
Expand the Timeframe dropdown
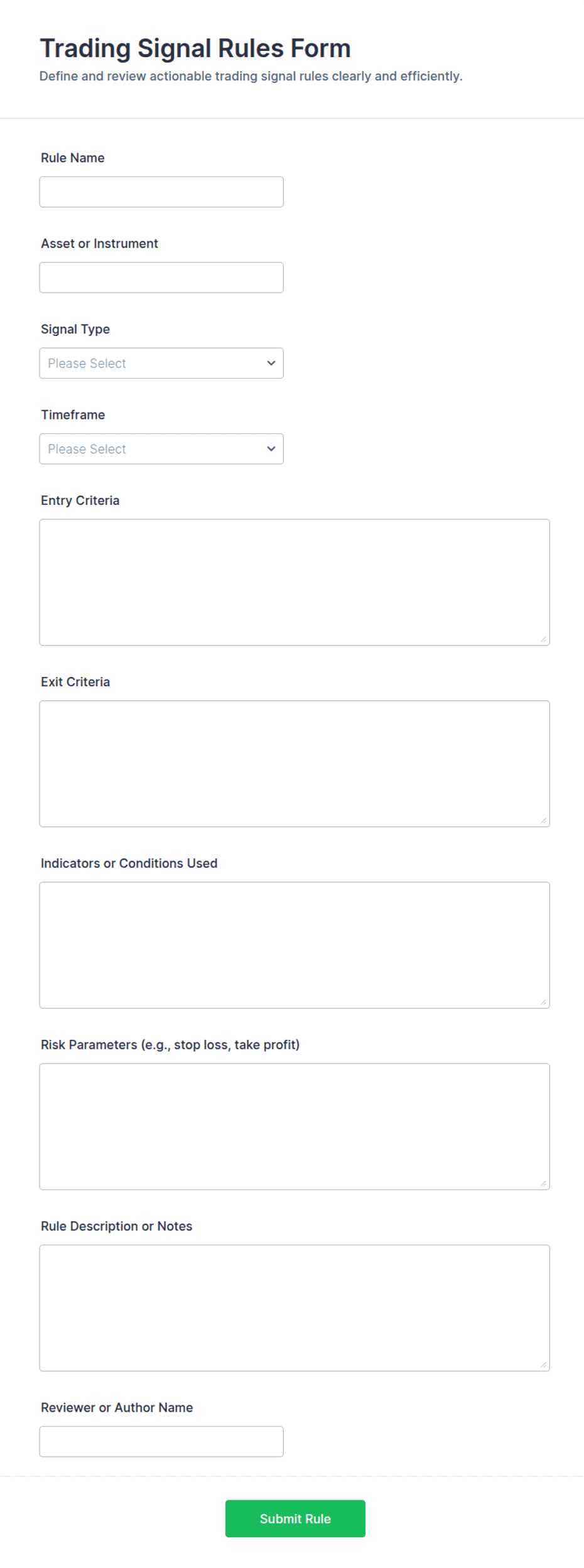coord(161,449)
